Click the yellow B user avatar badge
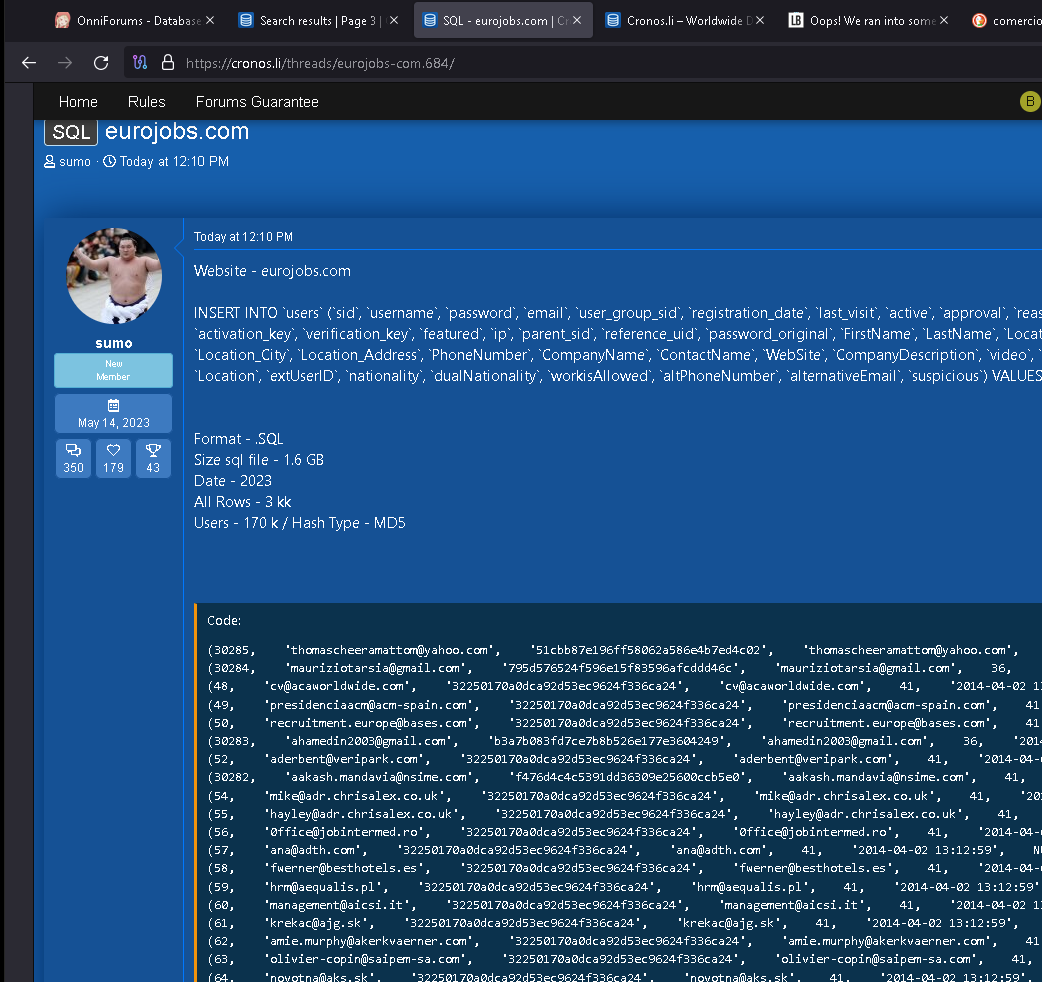The width and height of the screenshot is (1042, 982). pos(1030,101)
